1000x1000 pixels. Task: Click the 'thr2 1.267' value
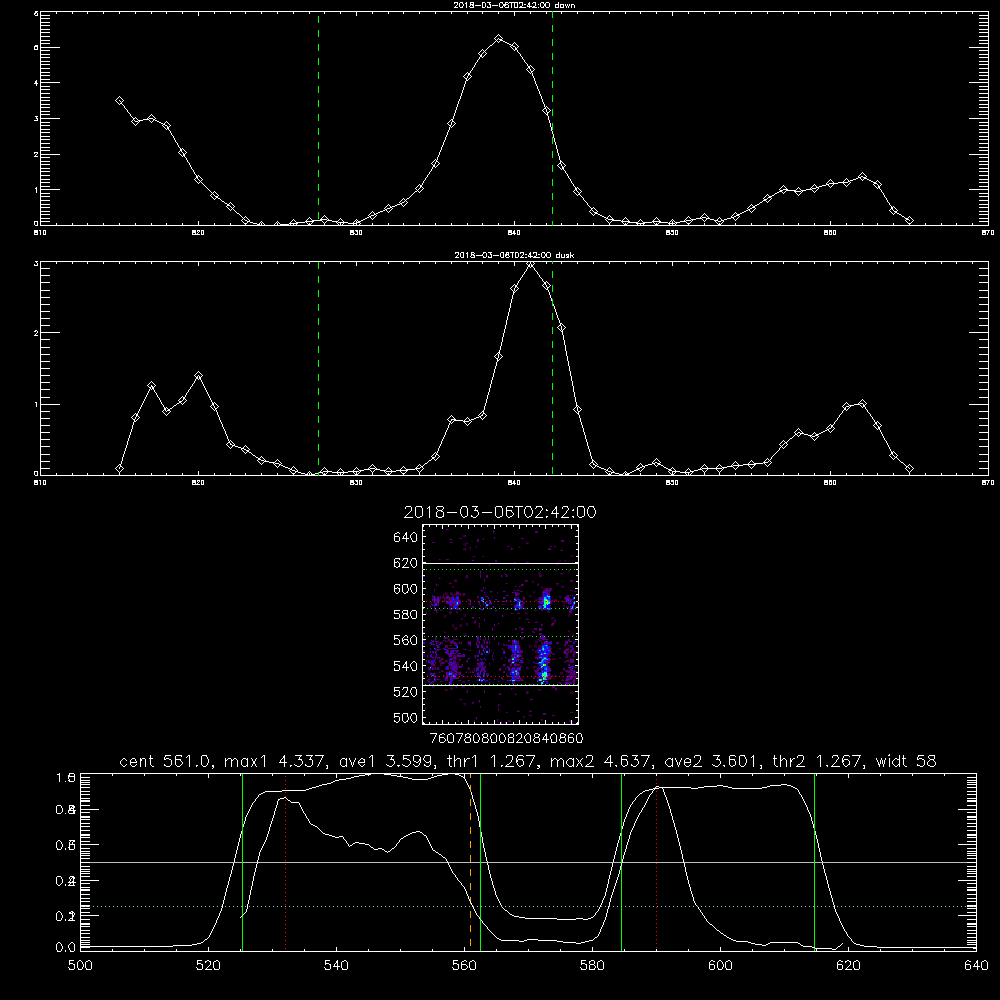point(820,761)
